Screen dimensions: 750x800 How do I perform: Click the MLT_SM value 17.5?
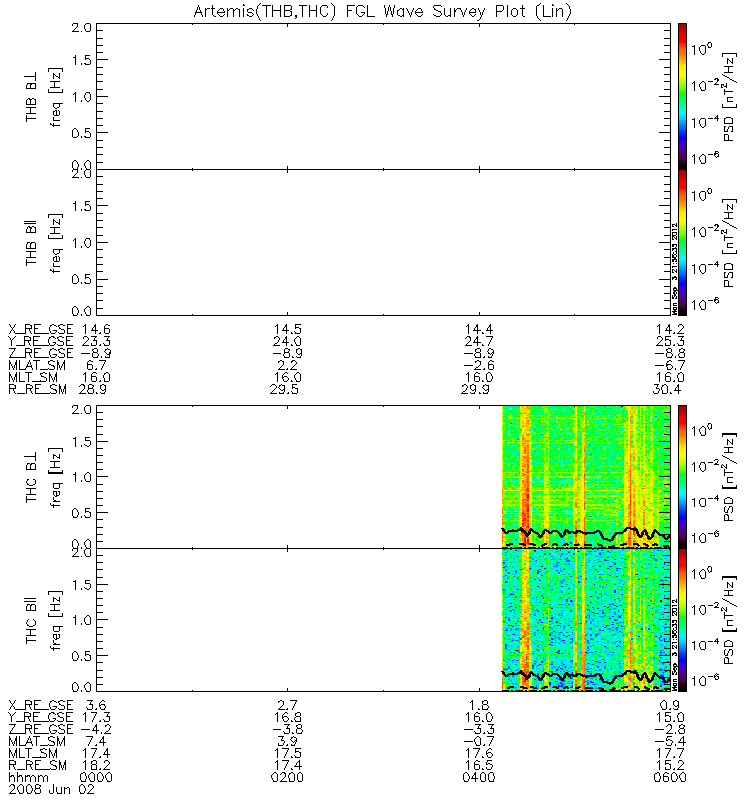click(287, 754)
